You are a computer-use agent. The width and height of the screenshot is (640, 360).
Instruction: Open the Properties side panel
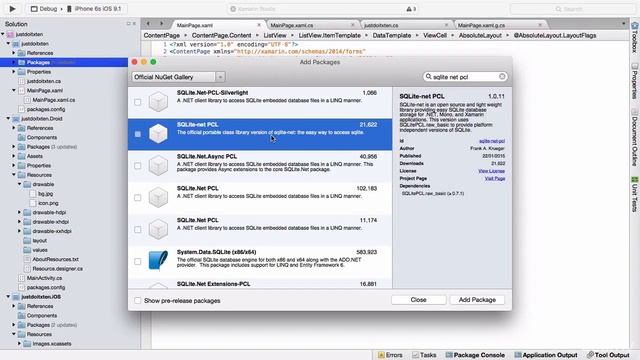coord(635,81)
